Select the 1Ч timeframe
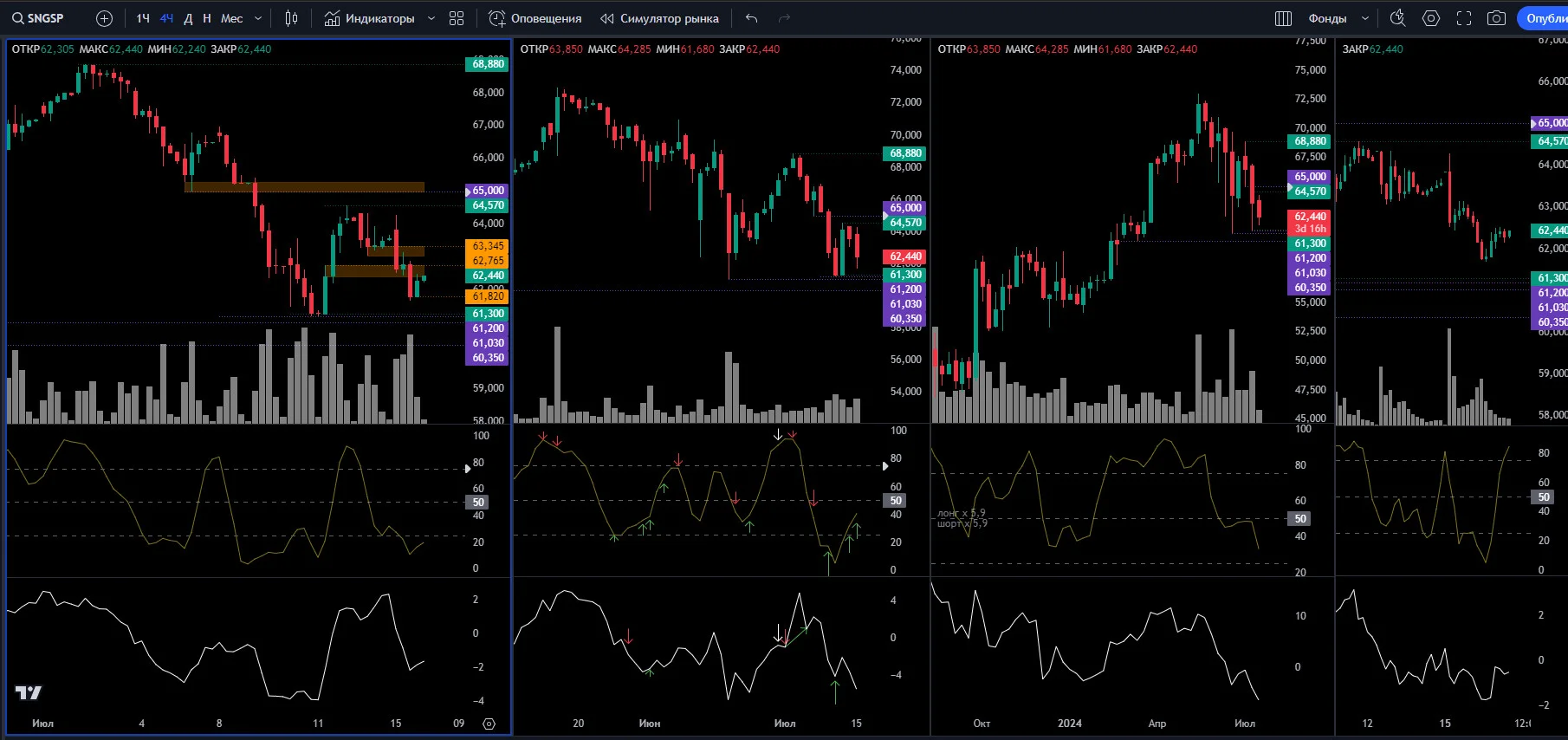Viewport: 1568px width, 740px height. click(143, 18)
